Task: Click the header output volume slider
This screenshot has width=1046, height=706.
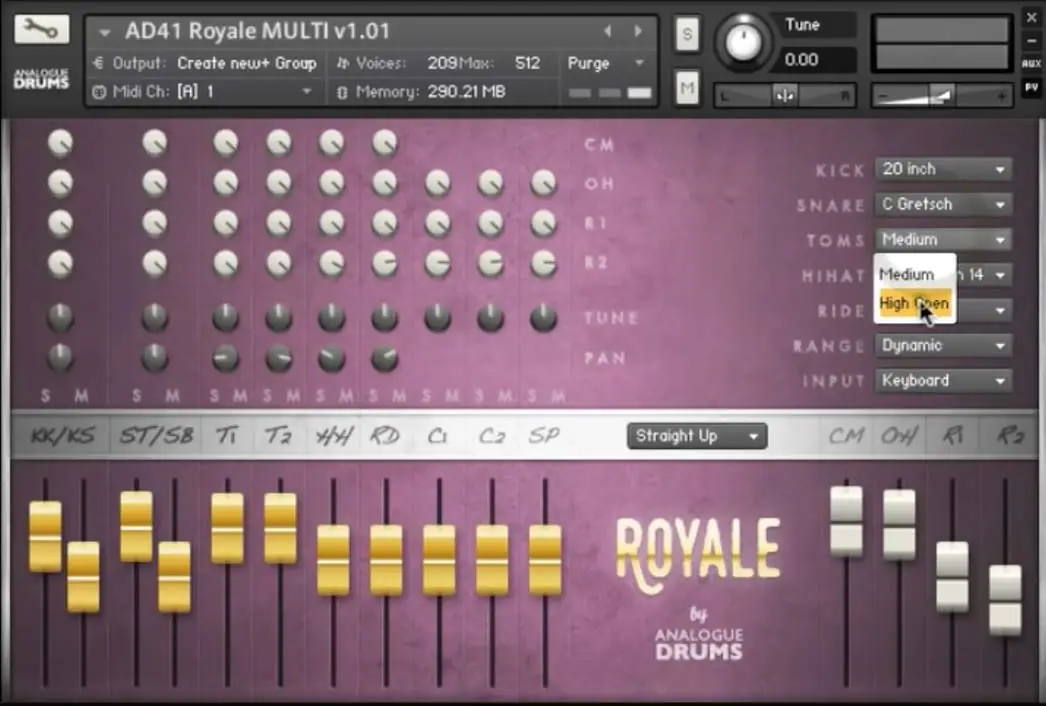Action: (942, 96)
